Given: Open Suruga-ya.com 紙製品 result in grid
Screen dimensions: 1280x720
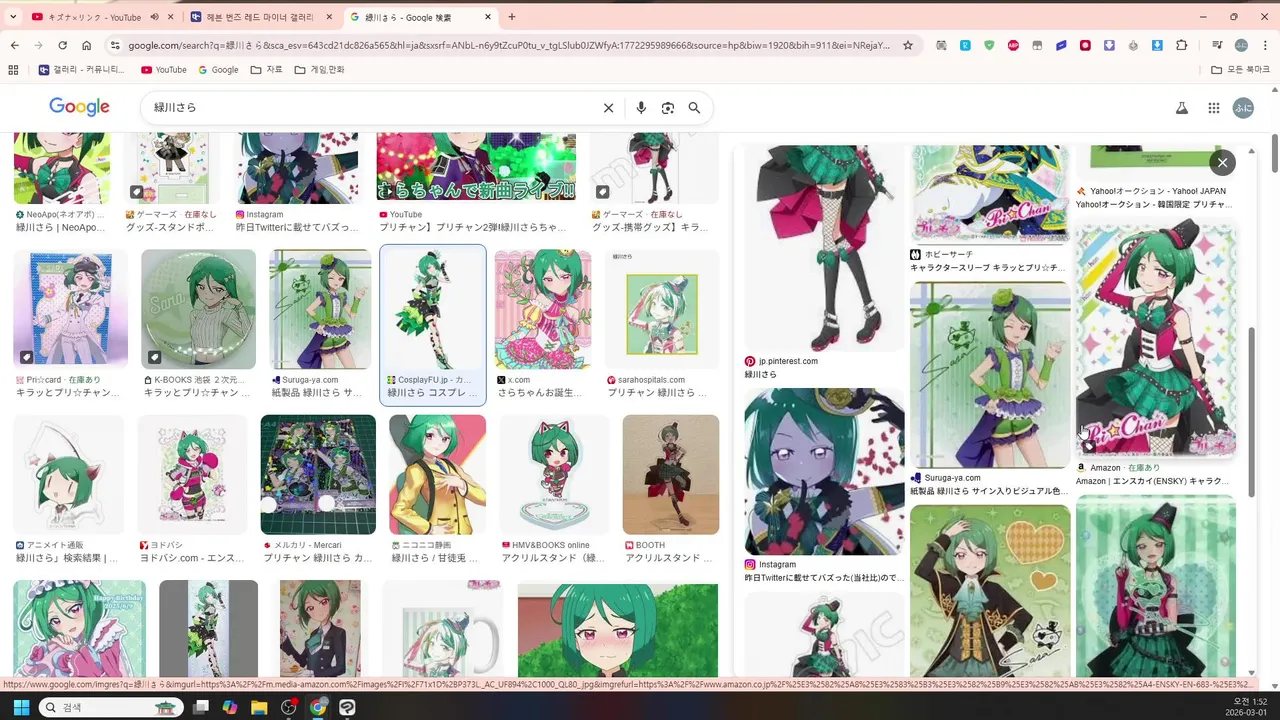Looking at the screenshot, I should (x=320, y=310).
